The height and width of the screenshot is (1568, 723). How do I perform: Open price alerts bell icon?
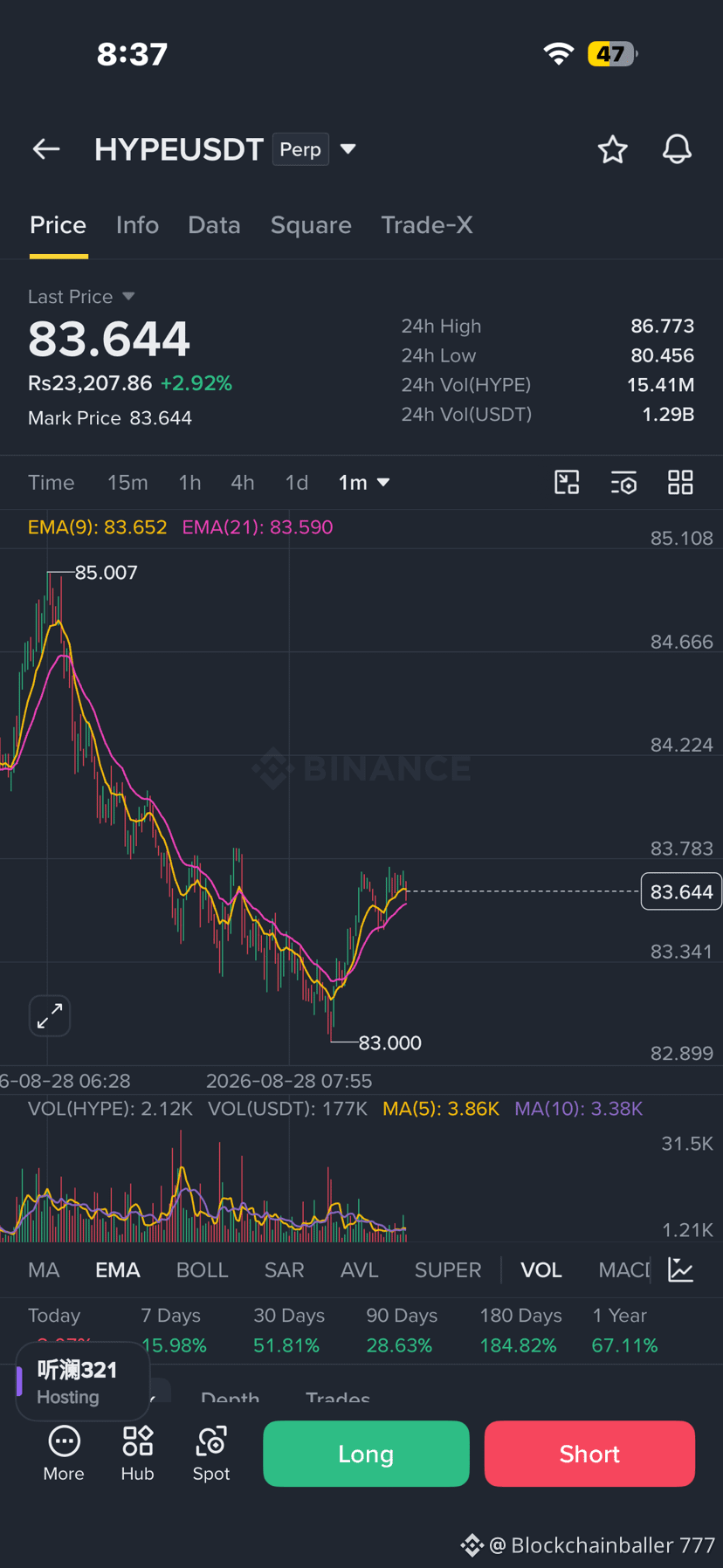coord(677,149)
